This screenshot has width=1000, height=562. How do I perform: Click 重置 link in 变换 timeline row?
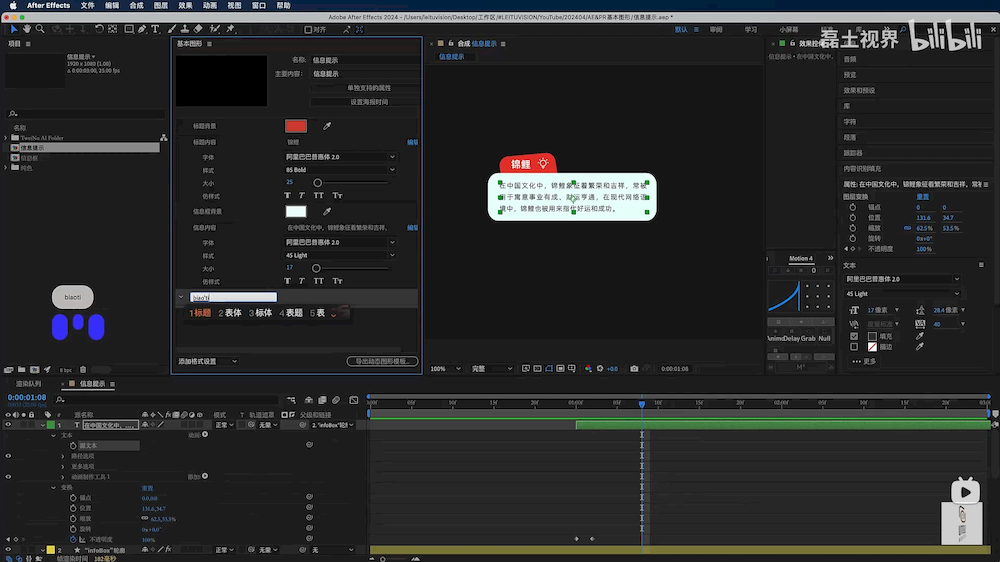147,488
